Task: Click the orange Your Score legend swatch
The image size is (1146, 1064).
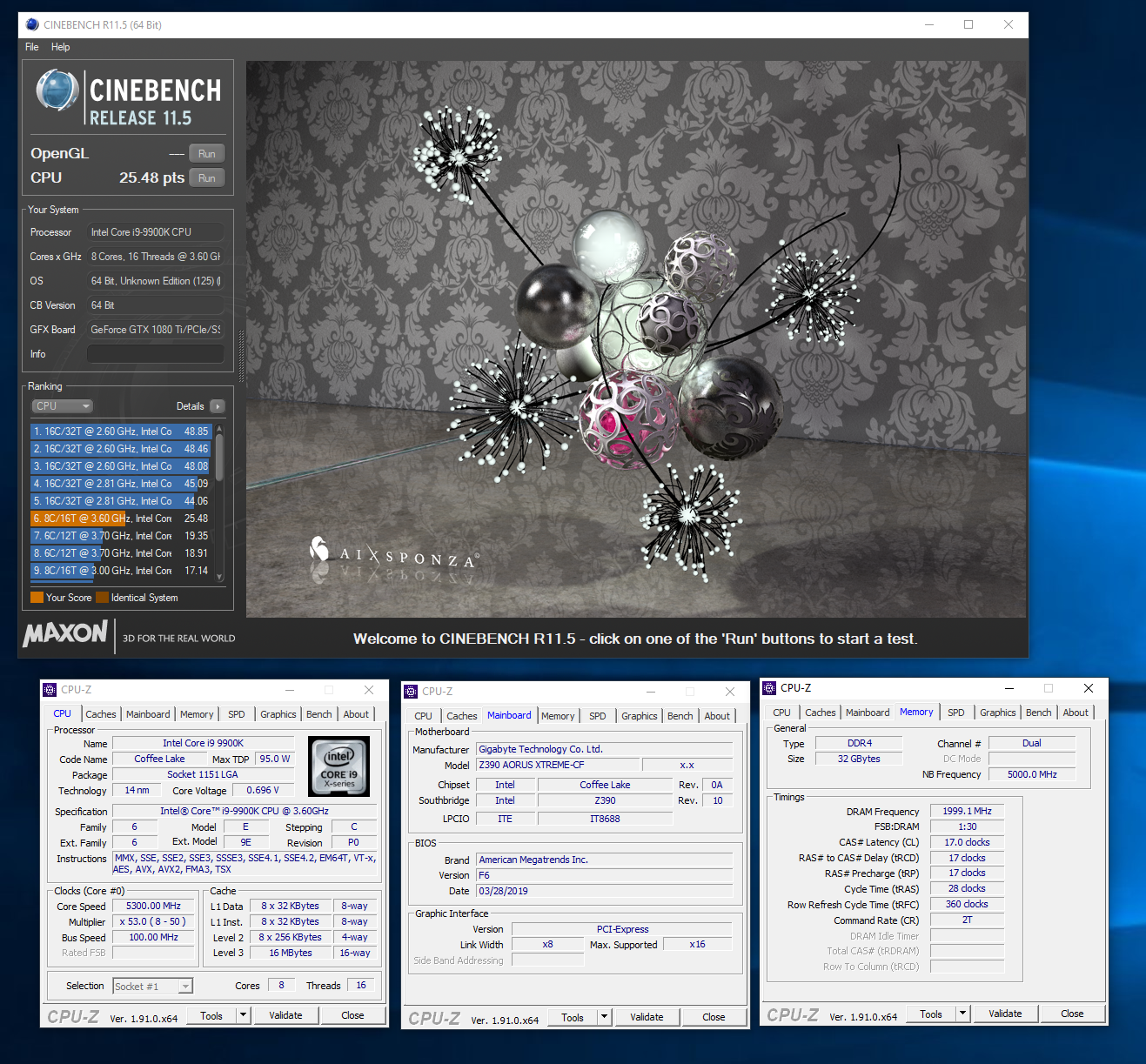Action: coord(37,598)
